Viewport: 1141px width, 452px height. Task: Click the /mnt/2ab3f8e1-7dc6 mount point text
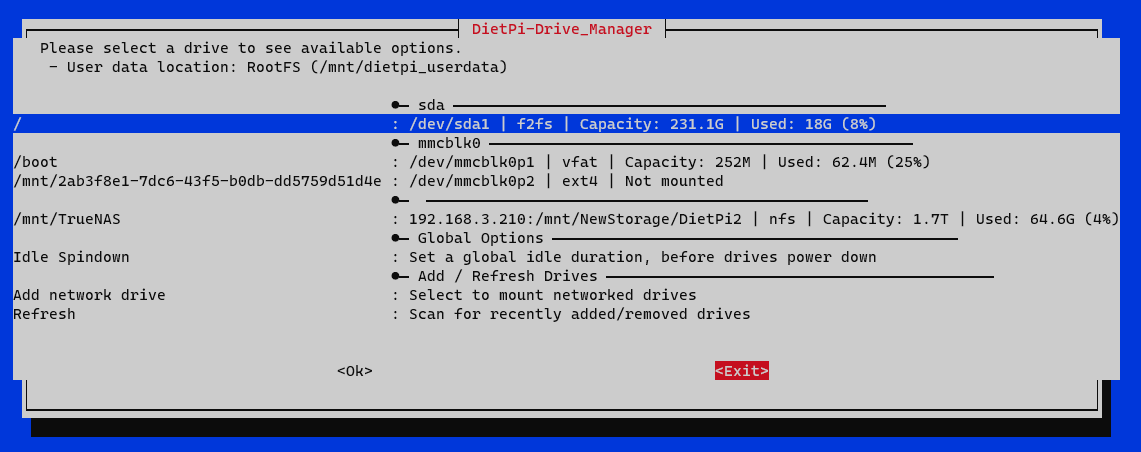(x=197, y=181)
